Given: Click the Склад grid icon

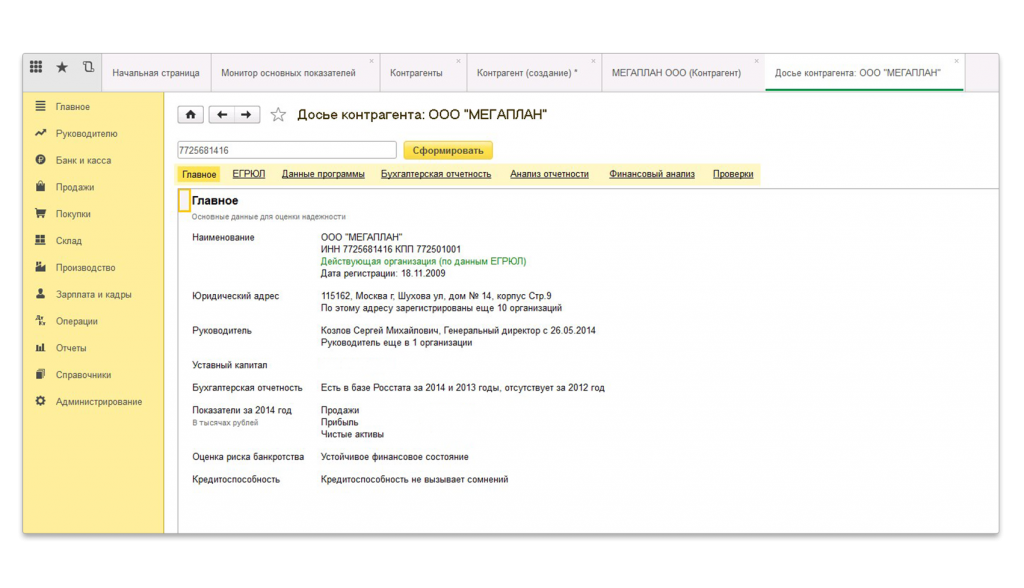Looking at the screenshot, I should point(40,240).
